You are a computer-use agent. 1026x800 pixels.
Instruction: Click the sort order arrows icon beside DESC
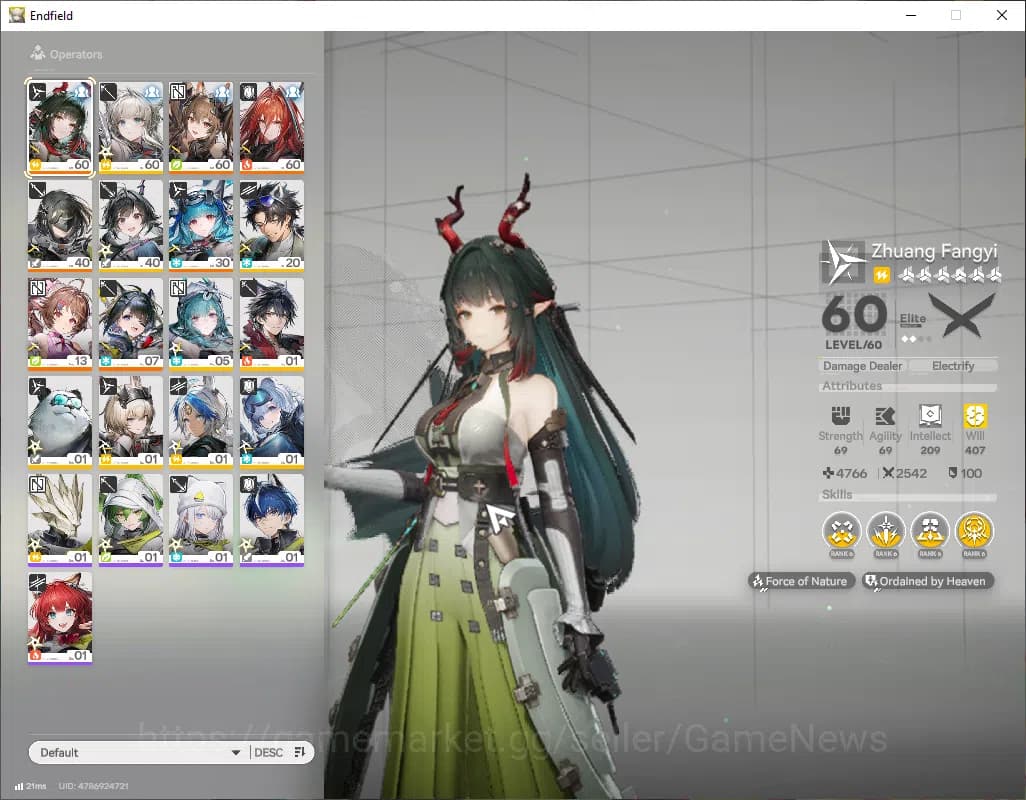[300, 752]
